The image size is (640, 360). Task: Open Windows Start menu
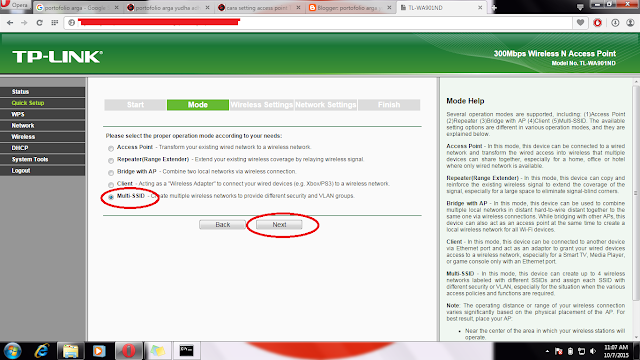pyautogui.click(x=12, y=351)
